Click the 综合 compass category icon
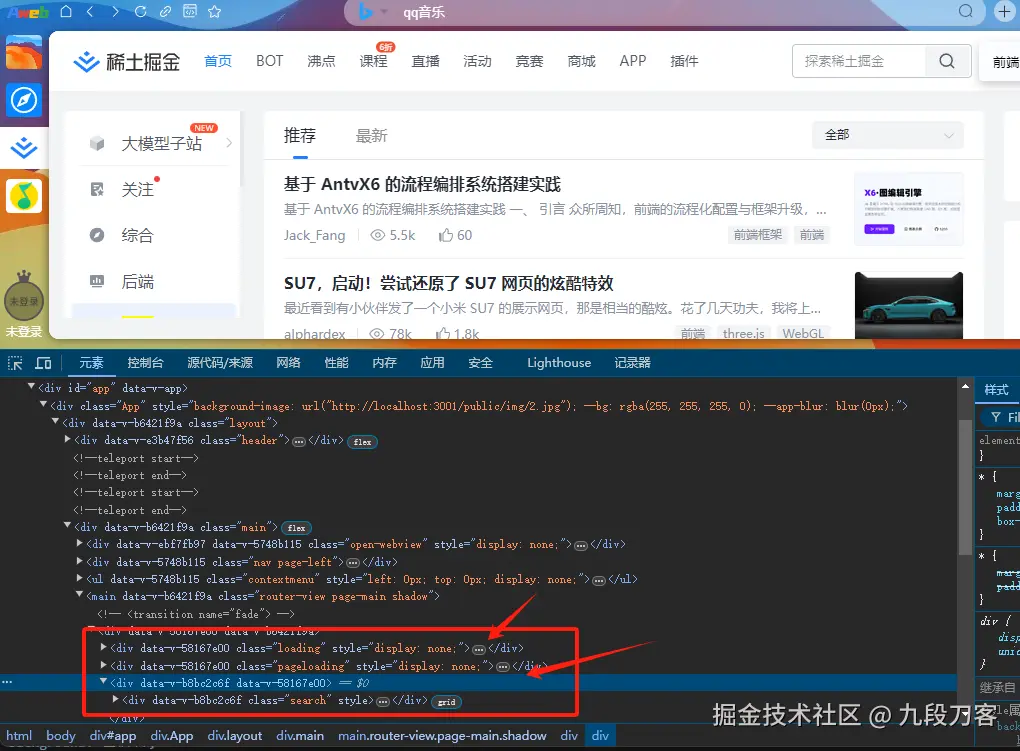Screen dimensions: 1020x751 point(97,235)
